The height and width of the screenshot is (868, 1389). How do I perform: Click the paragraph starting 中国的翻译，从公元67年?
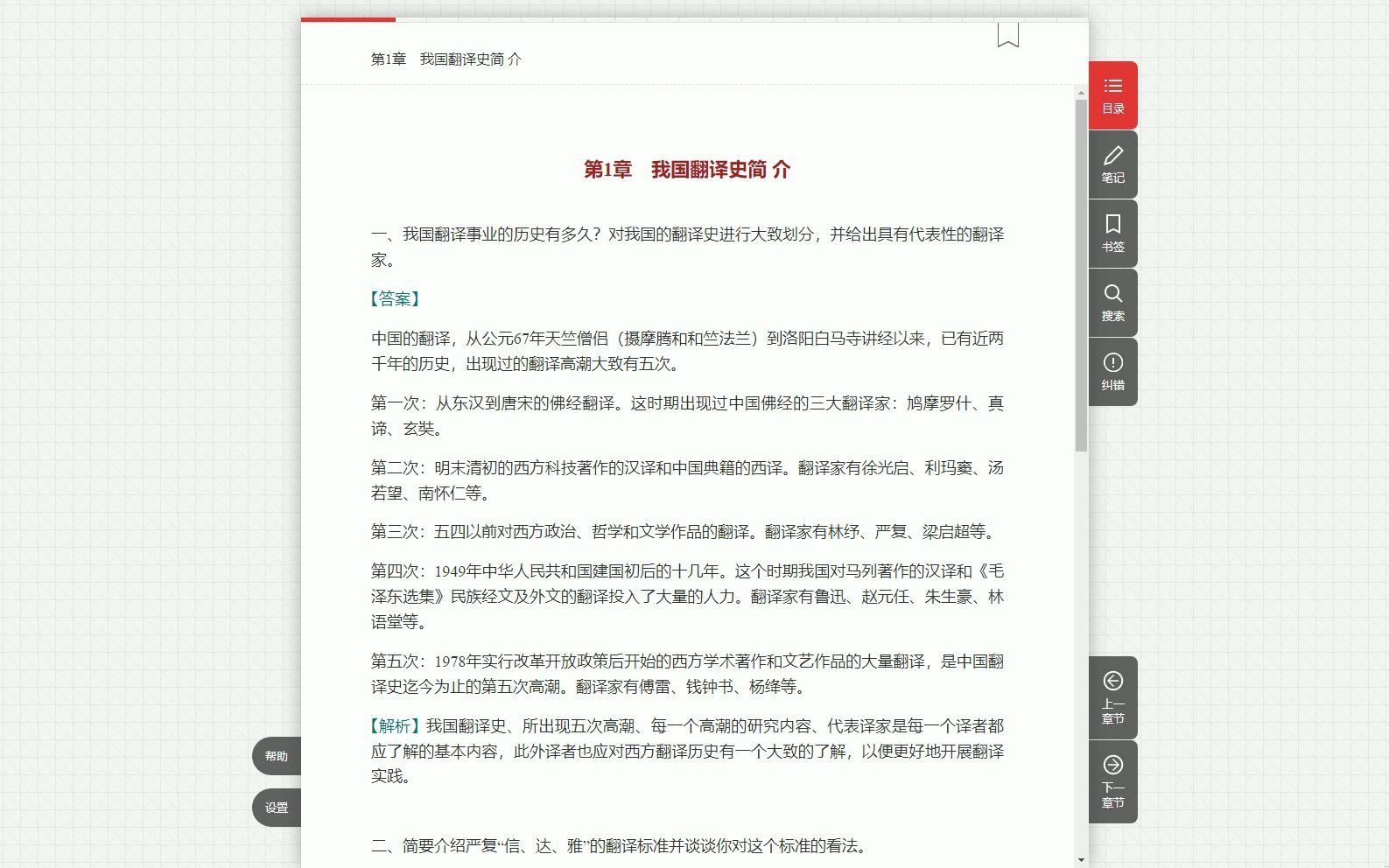(687, 351)
